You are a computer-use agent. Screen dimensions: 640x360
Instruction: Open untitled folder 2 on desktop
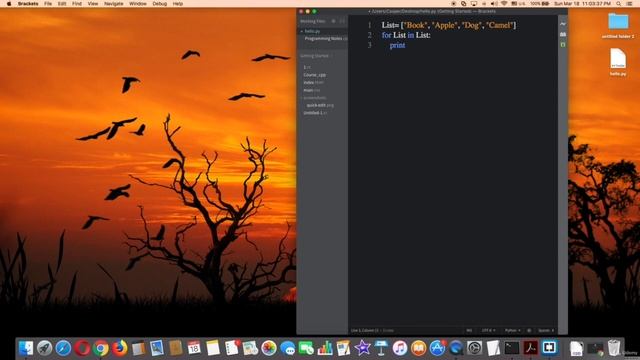618,25
